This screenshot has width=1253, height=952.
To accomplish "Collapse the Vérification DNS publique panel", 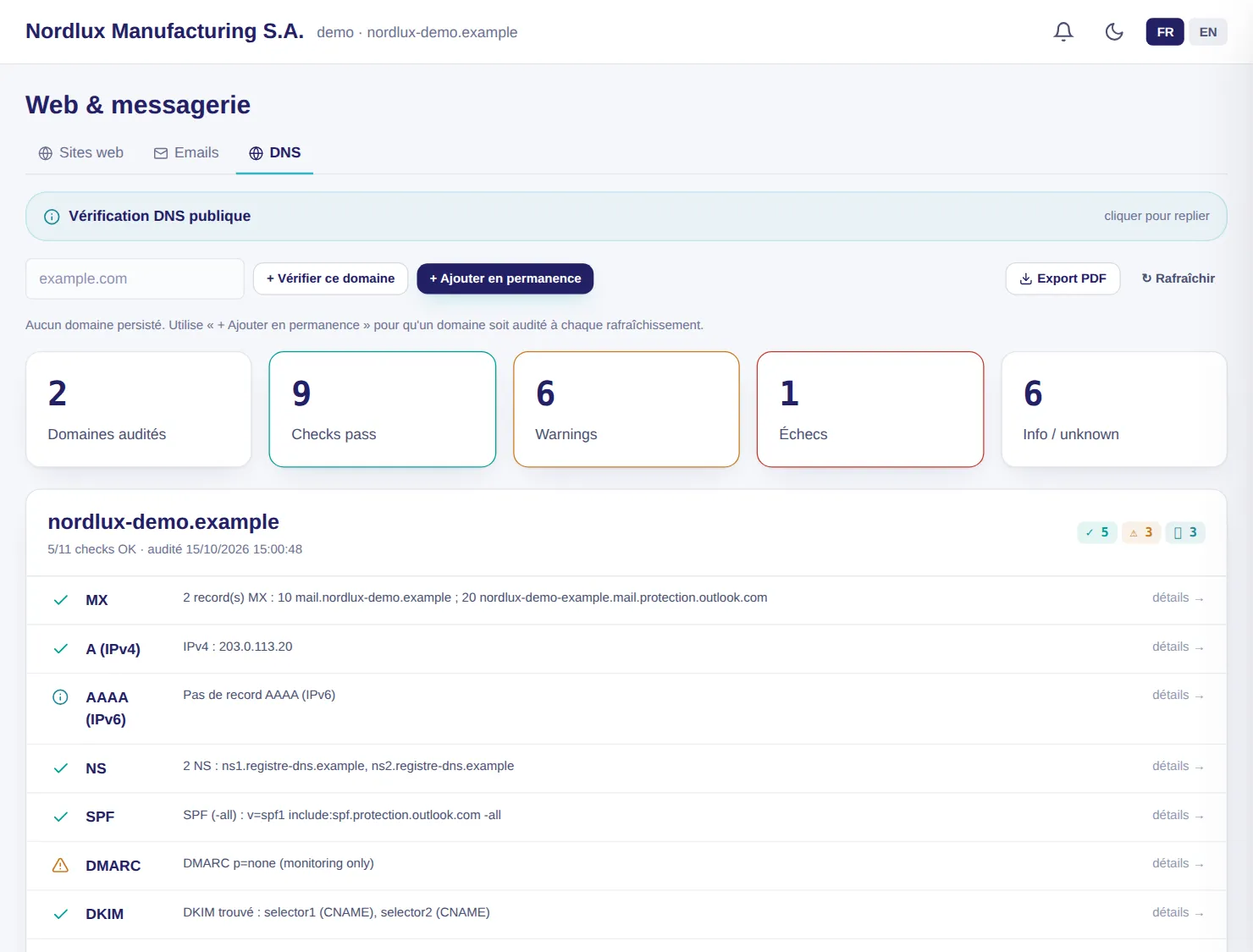I will [x=626, y=217].
